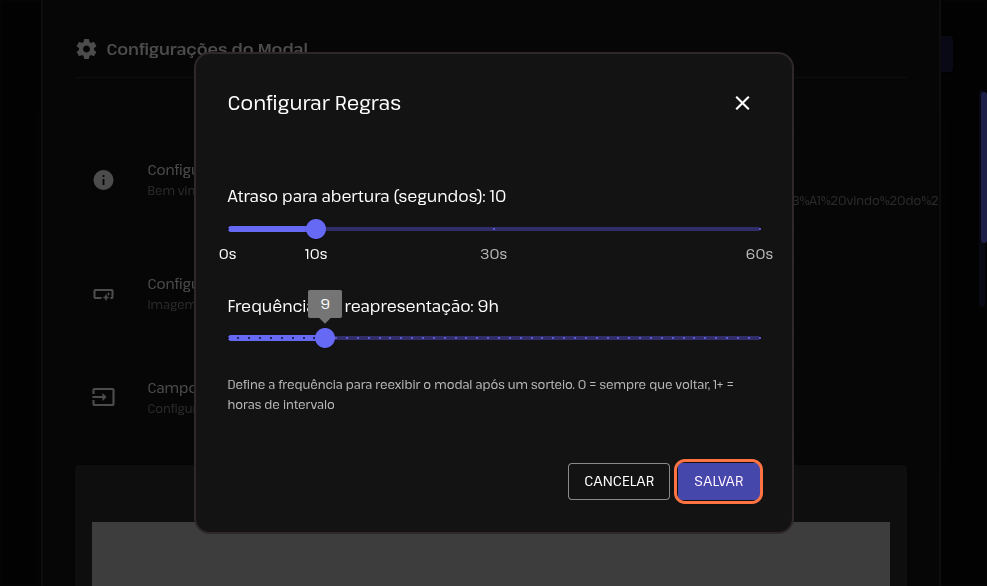
Task: Click the frequency help text below the slider
Action: (480, 395)
